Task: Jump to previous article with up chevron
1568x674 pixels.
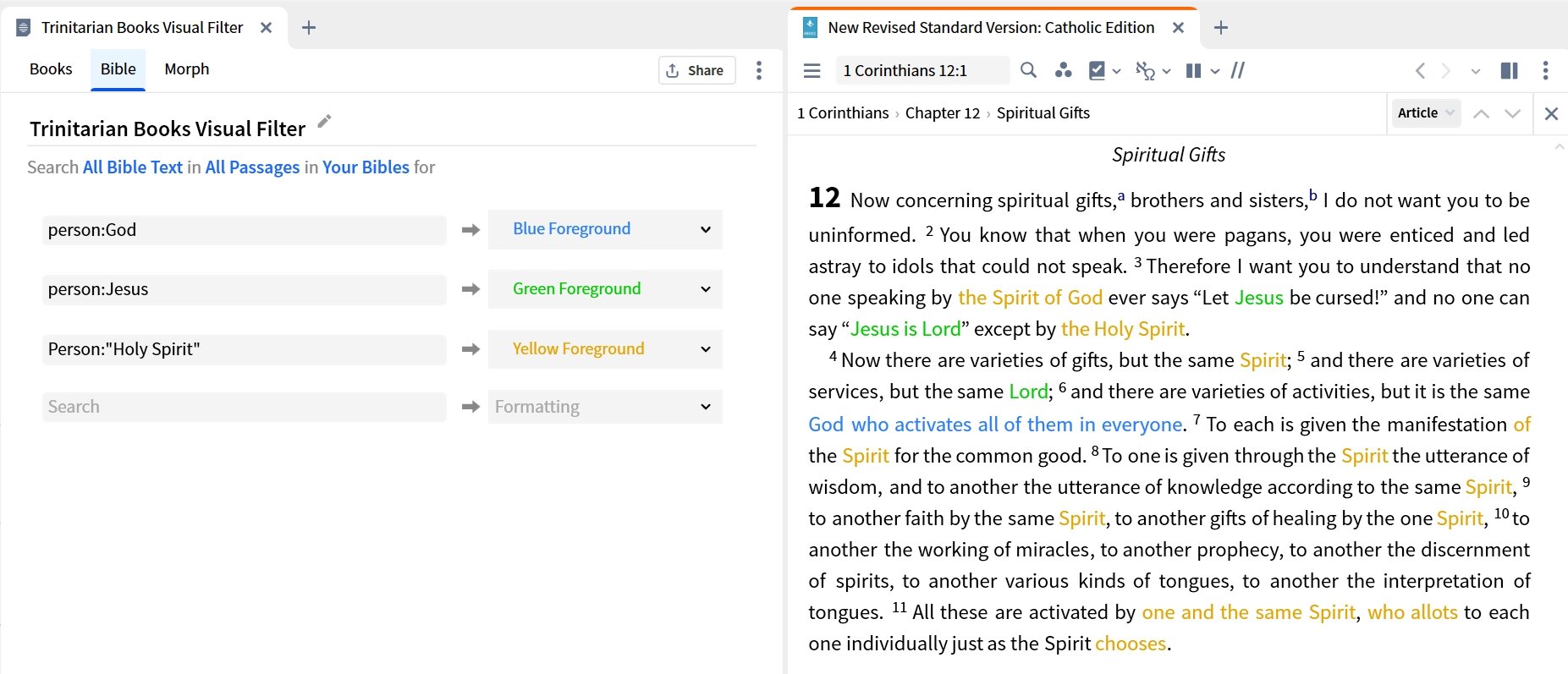Action: [1481, 113]
